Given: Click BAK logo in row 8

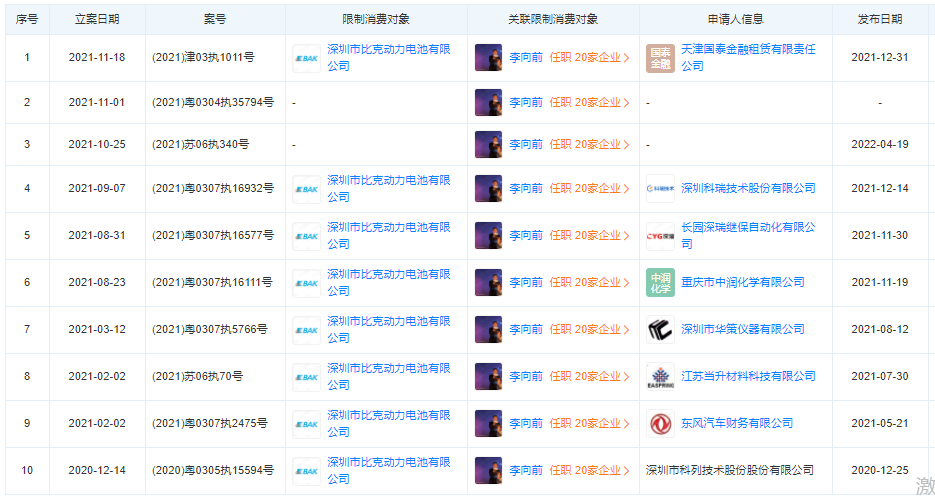Looking at the screenshot, I should point(306,377).
